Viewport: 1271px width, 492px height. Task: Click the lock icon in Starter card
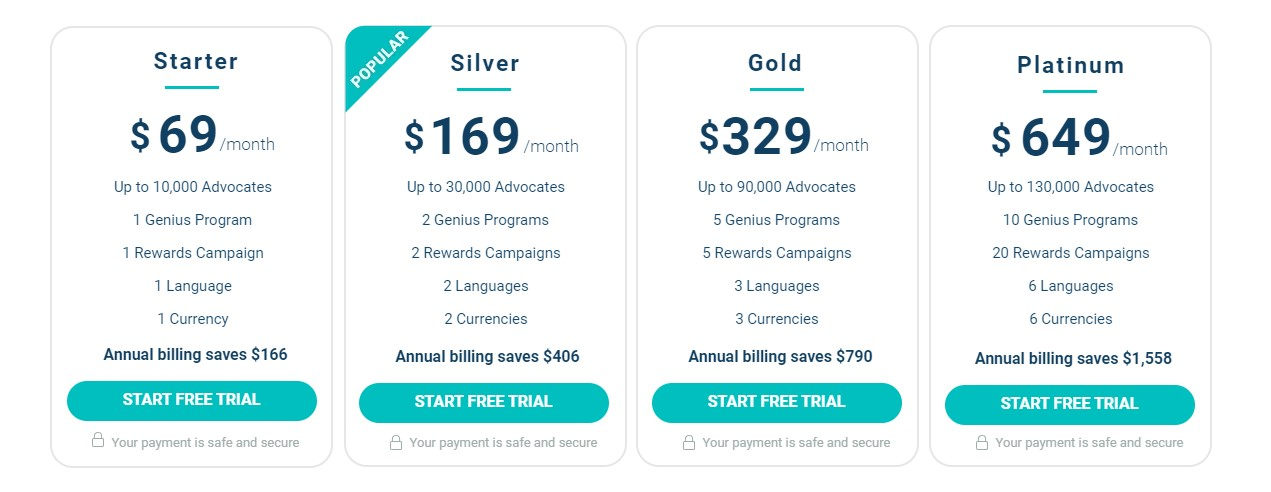98,440
